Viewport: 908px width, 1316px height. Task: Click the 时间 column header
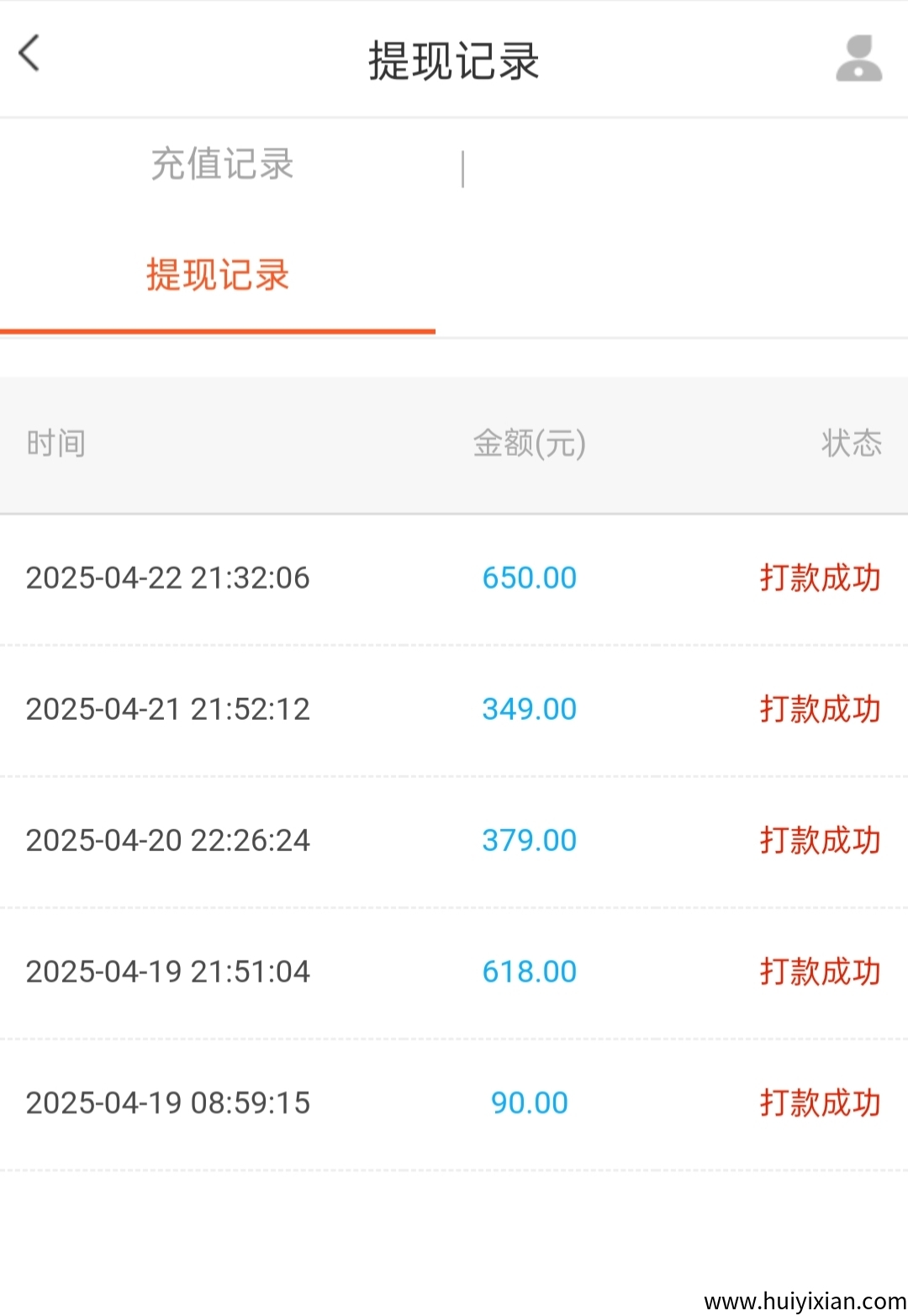tap(55, 443)
